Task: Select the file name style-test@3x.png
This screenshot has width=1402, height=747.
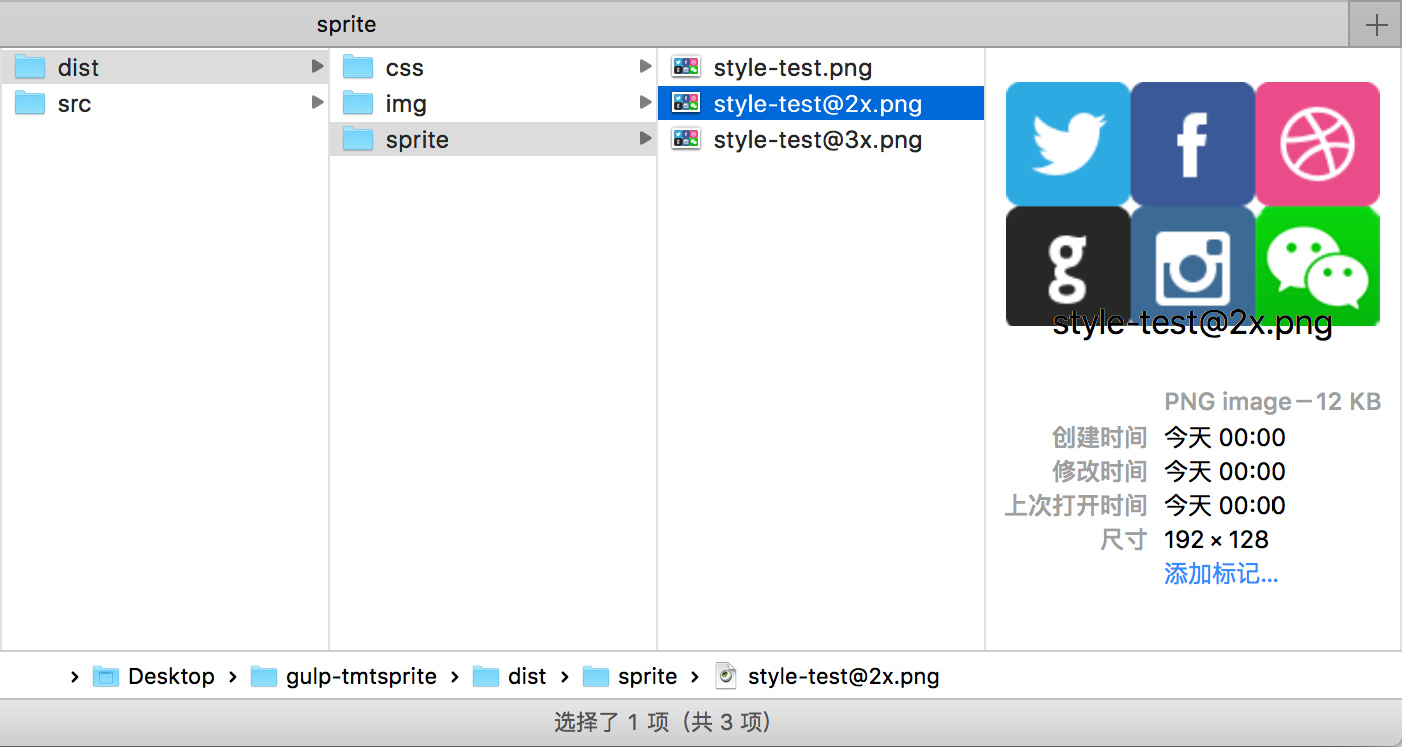Action: [818, 140]
